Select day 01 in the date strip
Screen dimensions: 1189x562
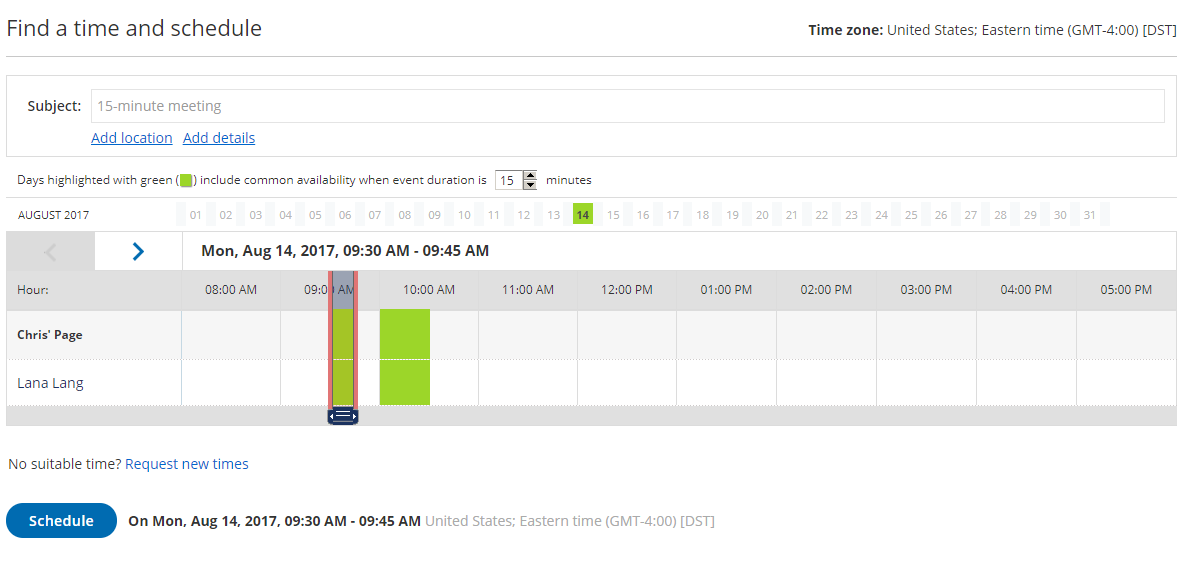(x=196, y=215)
